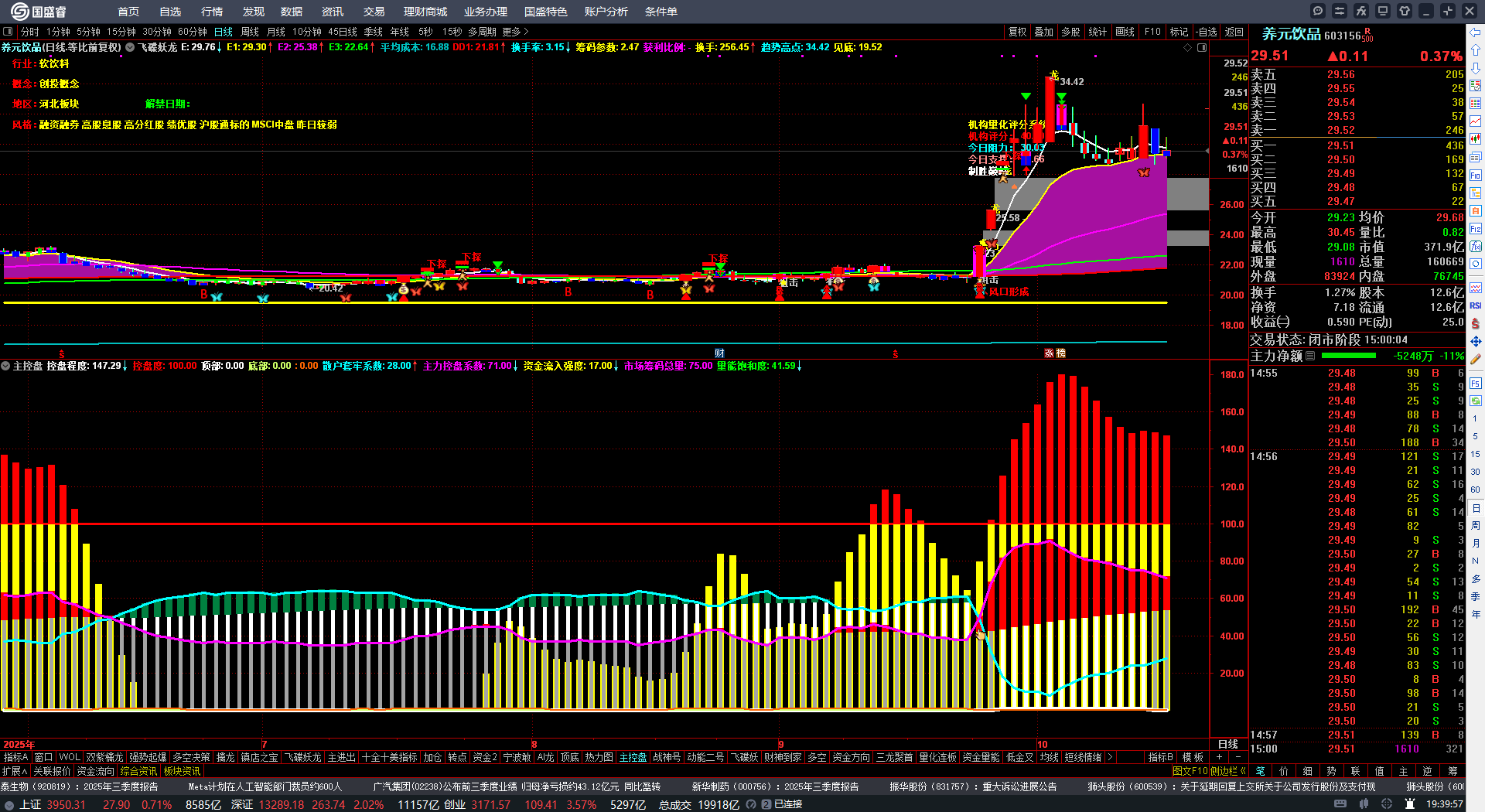Image resolution: width=1485 pixels, height=812 pixels.
Task: Toggle the 标记 mark option
Action: point(1179,32)
